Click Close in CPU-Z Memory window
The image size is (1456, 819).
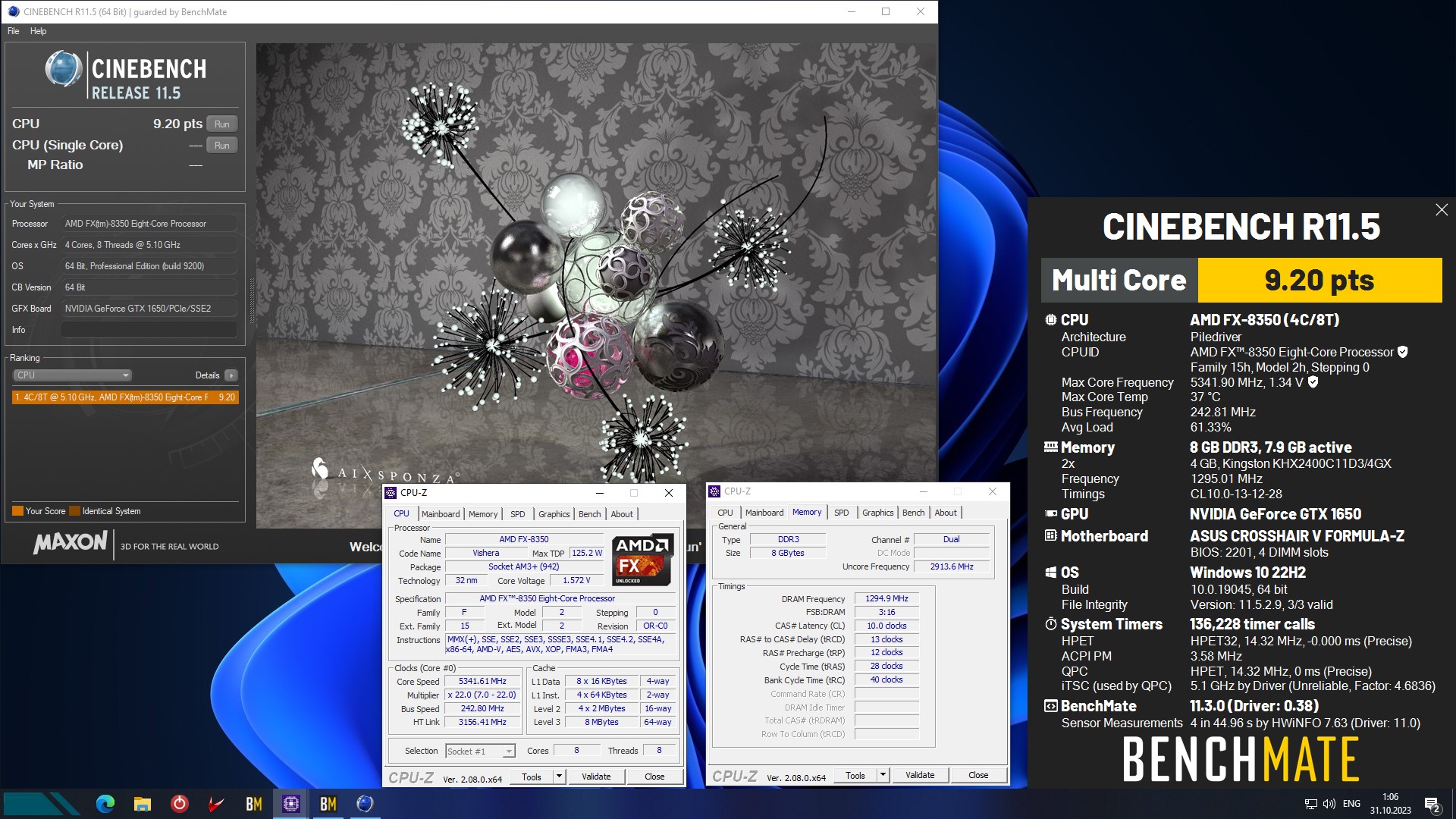coord(978,775)
